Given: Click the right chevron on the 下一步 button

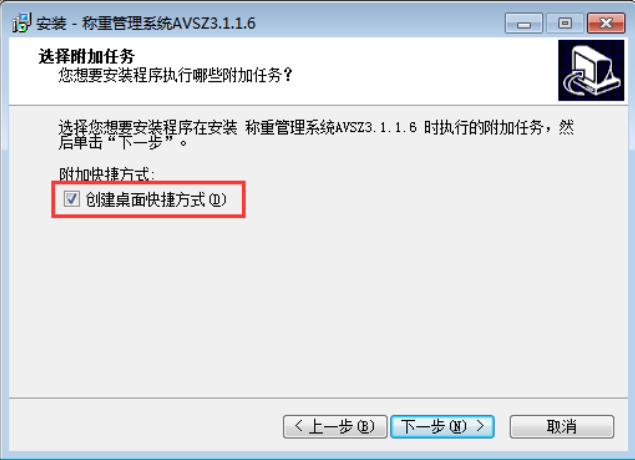Looking at the screenshot, I should coord(481,426).
